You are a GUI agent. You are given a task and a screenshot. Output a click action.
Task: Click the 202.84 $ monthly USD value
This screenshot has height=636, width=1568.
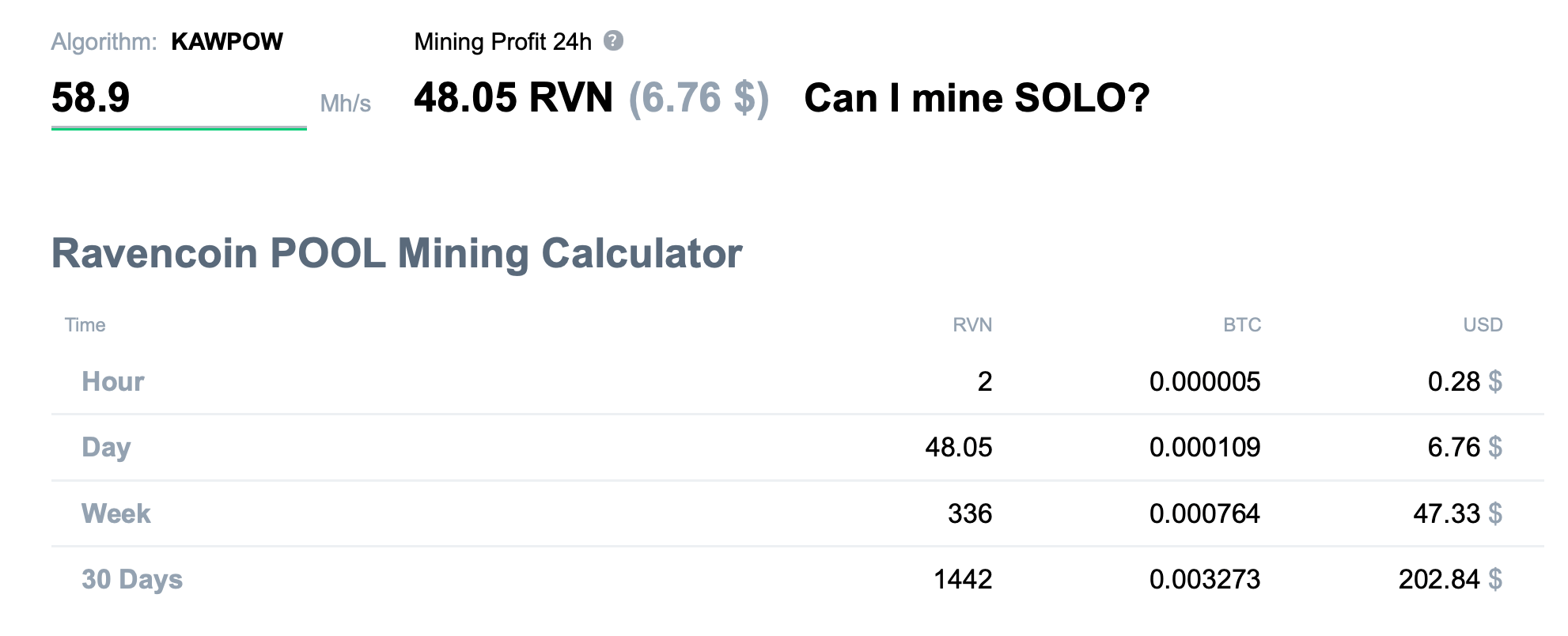(1449, 580)
